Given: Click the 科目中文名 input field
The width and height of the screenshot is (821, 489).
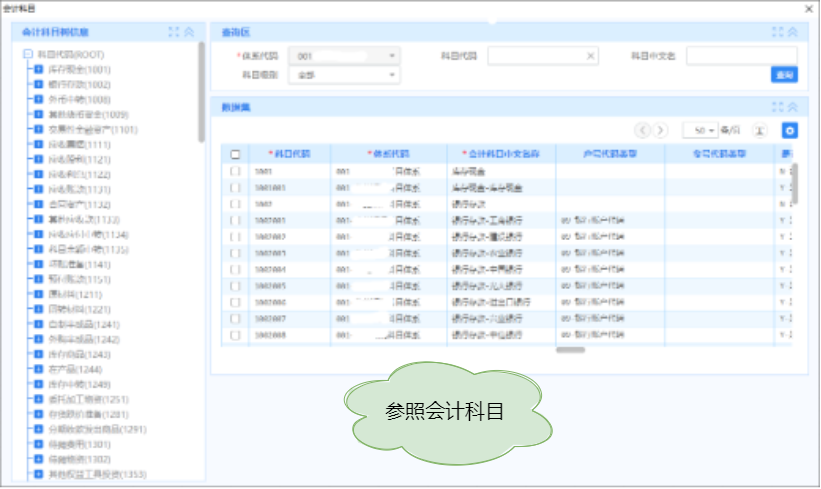Looking at the screenshot, I should click(x=741, y=56).
